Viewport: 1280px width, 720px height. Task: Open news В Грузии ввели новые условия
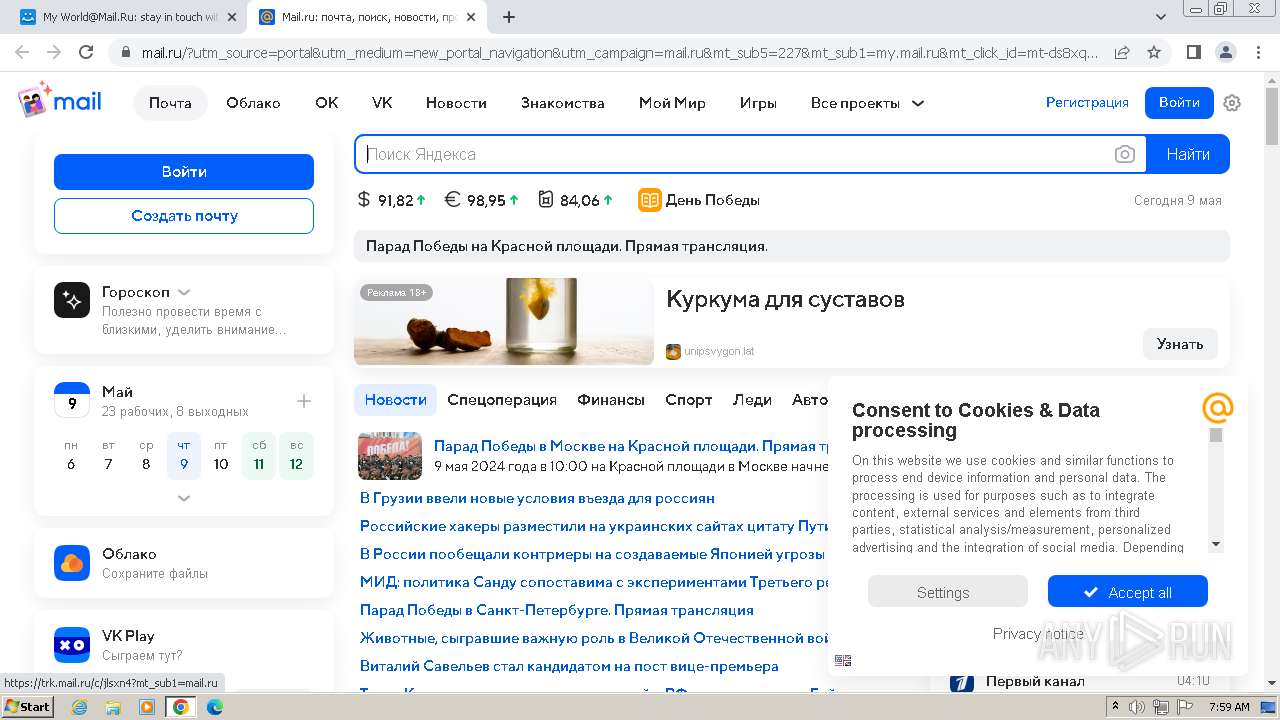[x=537, y=498]
